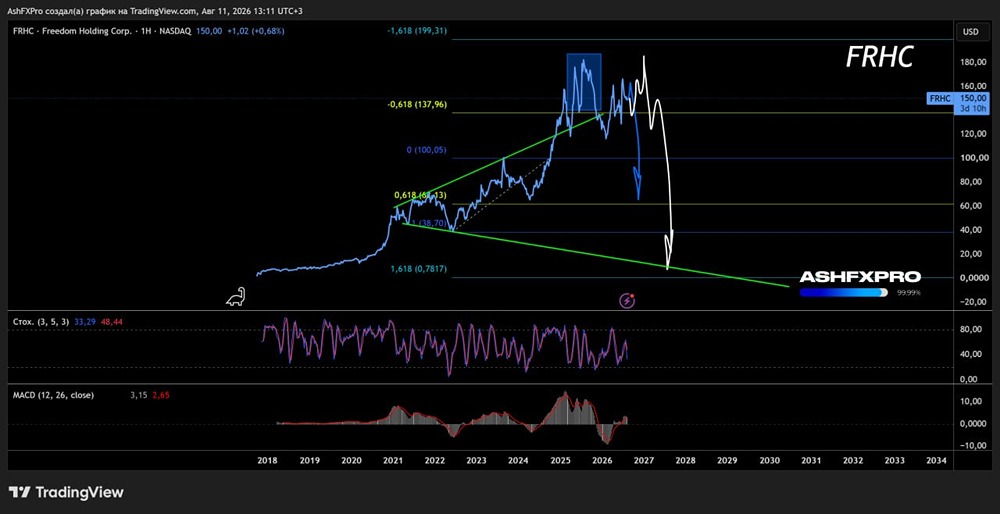Click the +1,02 (+0,68%) change value
This screenshot has height=514, width=1000.
tap(258, 31)
